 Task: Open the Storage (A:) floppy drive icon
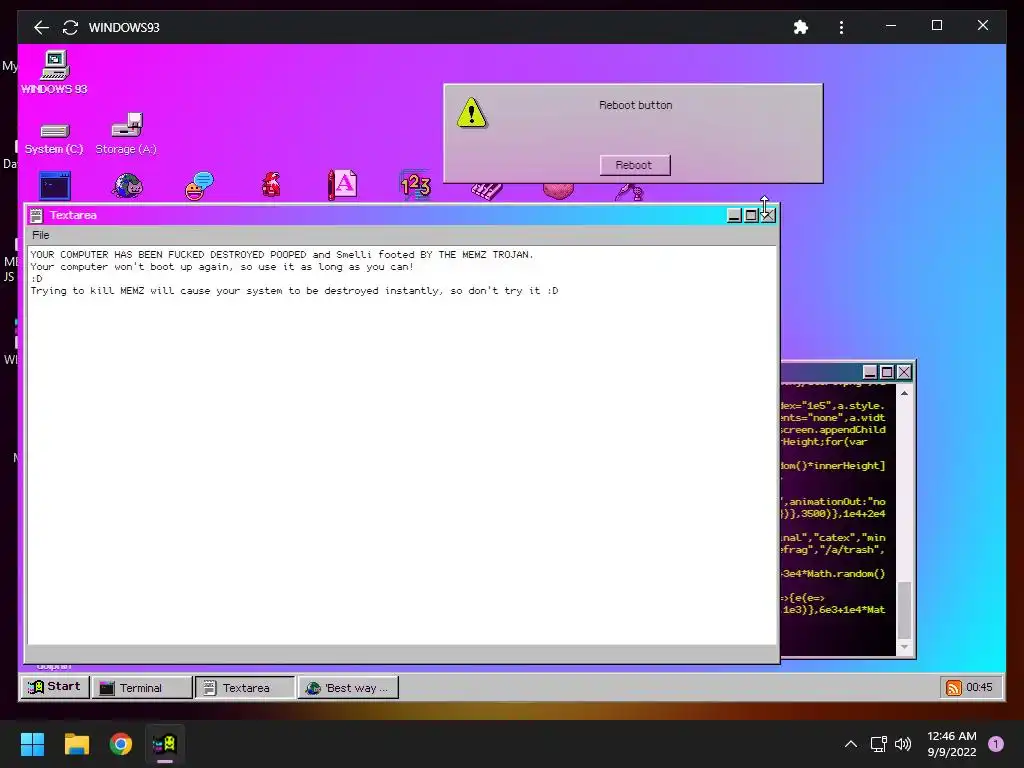tap(126, 134)
